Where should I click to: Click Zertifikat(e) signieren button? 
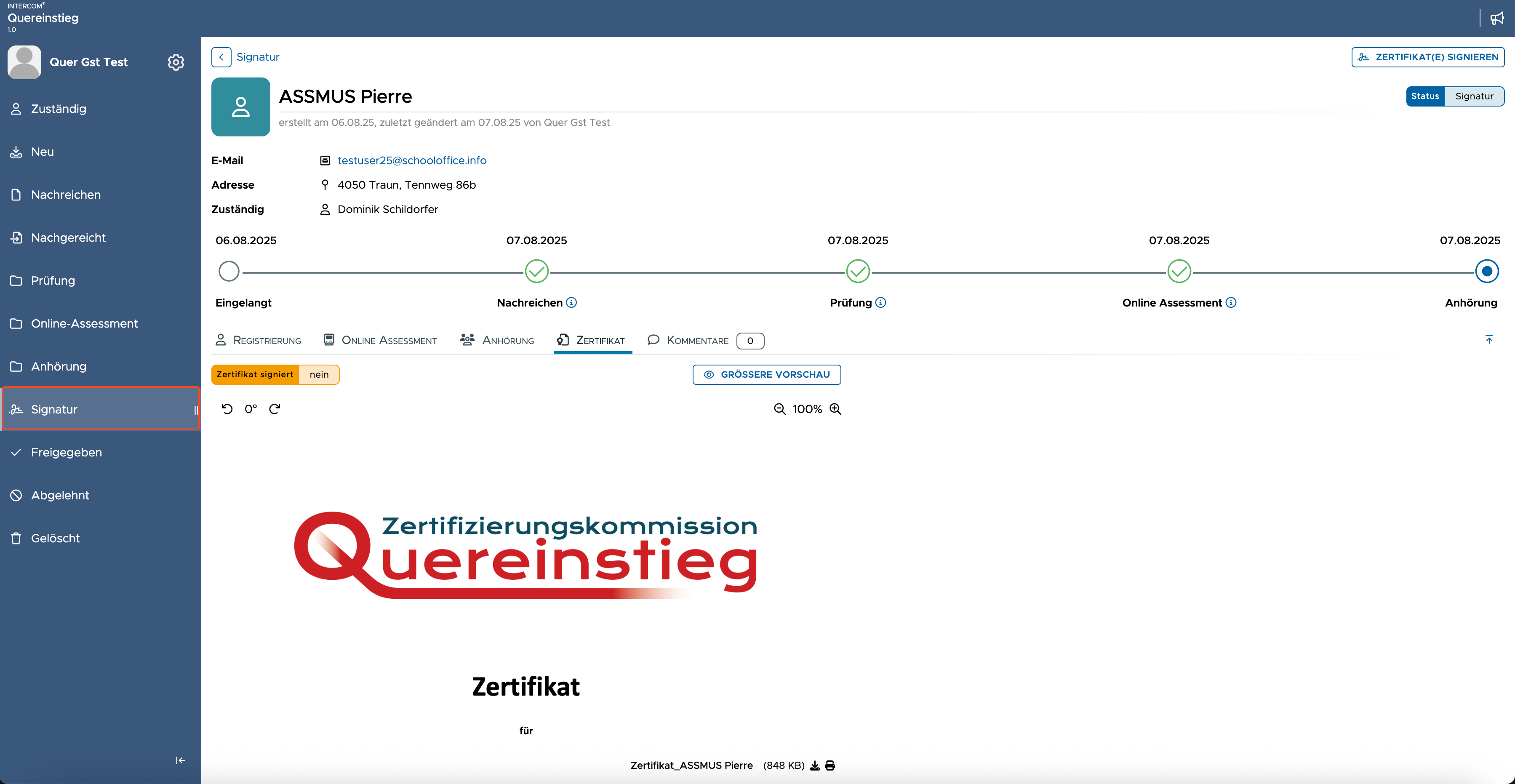pyautogui.click(x=1427, y=57)
